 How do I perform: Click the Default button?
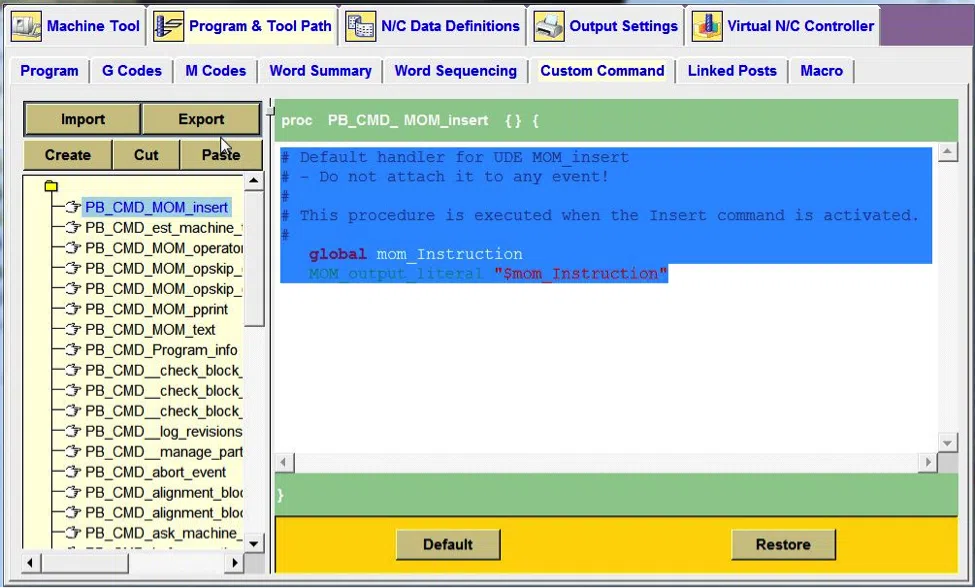coord(448,544)
